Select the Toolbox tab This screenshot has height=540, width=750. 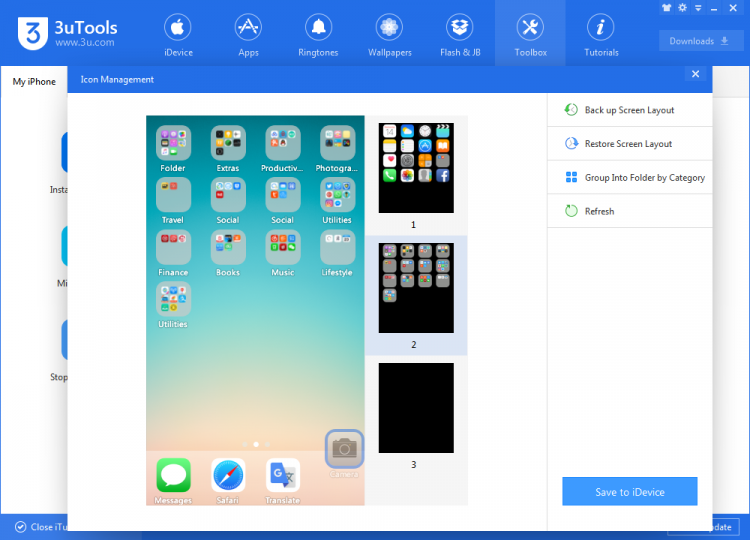coord(530,35)
